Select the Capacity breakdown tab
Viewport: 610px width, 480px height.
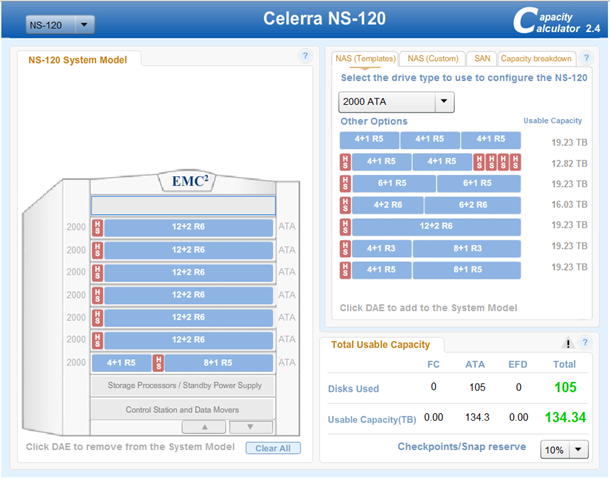(537, 59)
